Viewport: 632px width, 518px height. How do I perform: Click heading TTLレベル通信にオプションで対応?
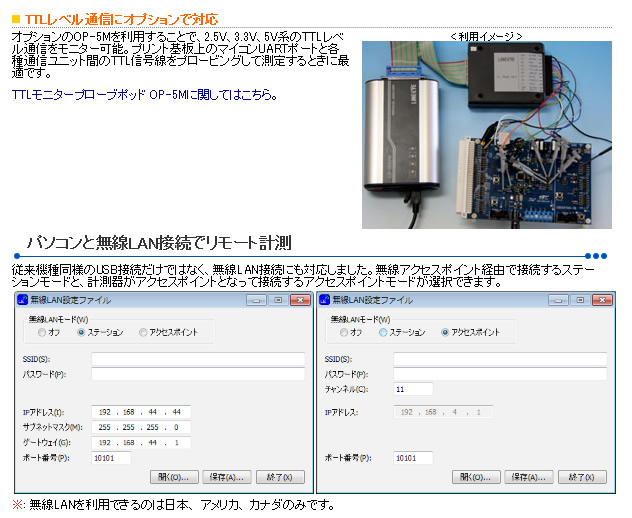121,19
